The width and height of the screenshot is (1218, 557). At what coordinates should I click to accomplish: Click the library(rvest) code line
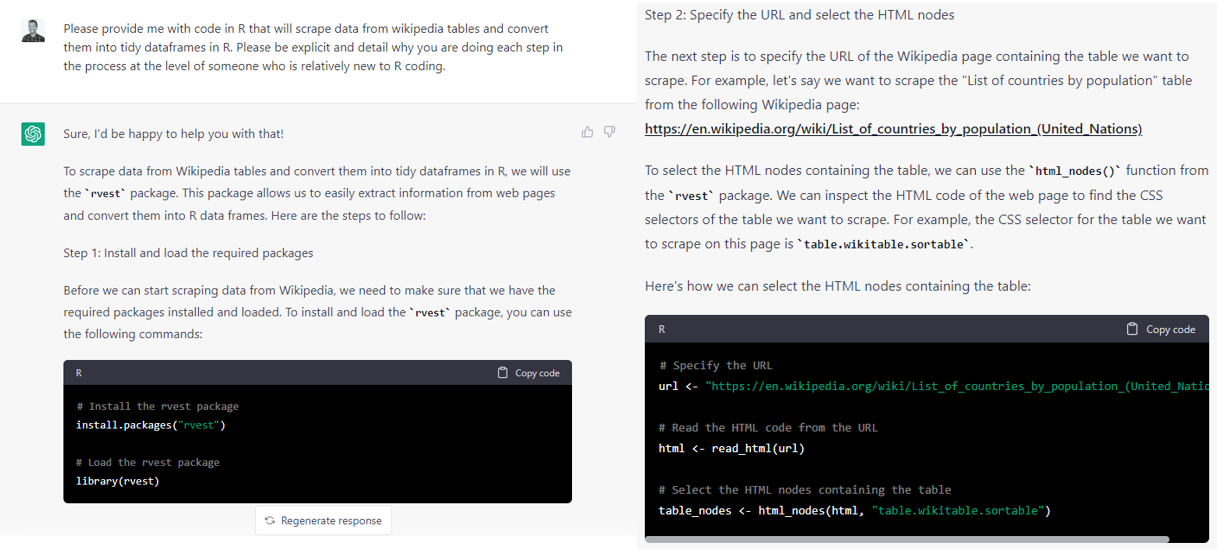coord(118,481)
